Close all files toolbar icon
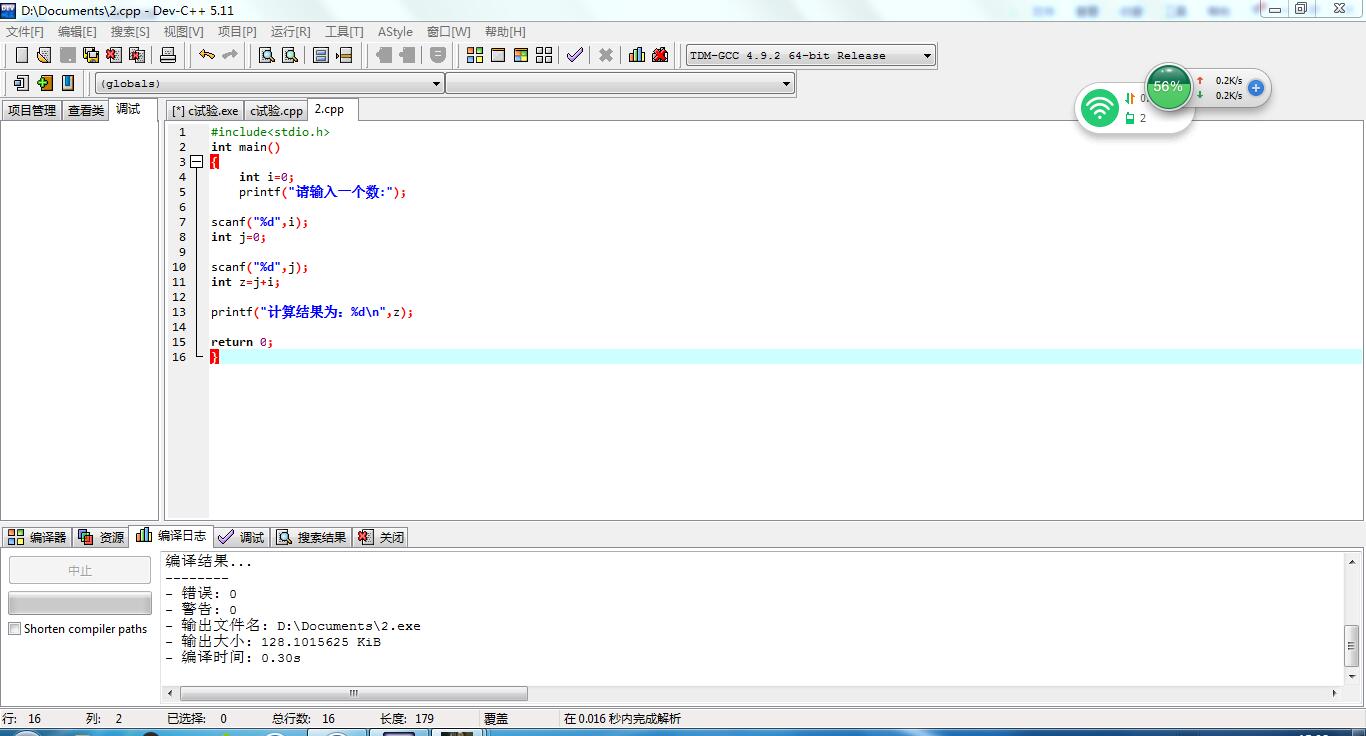This screenshot has height=736, width=1366. (x=137, y=55)
